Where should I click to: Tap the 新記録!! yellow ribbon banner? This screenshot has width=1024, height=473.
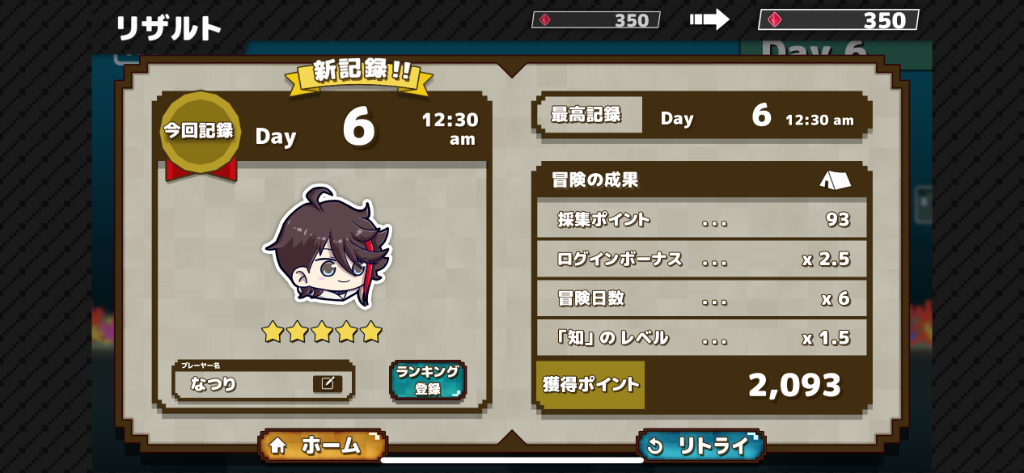pyautogui.click(x=358, y=74)
